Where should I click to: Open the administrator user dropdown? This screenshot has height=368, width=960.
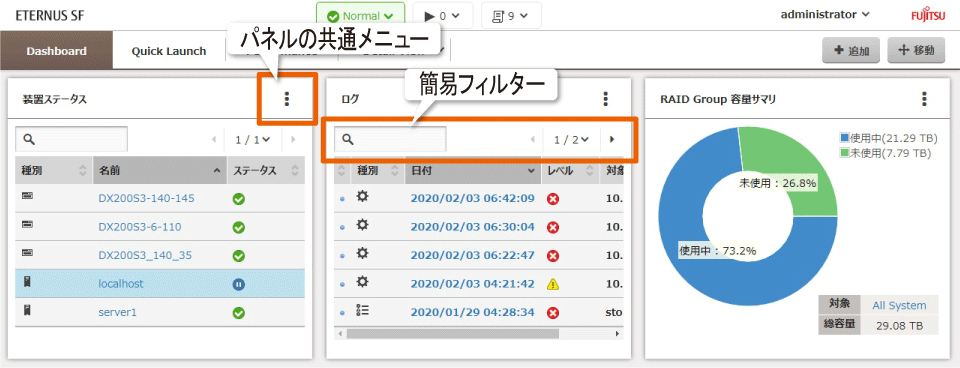point(825,15)
